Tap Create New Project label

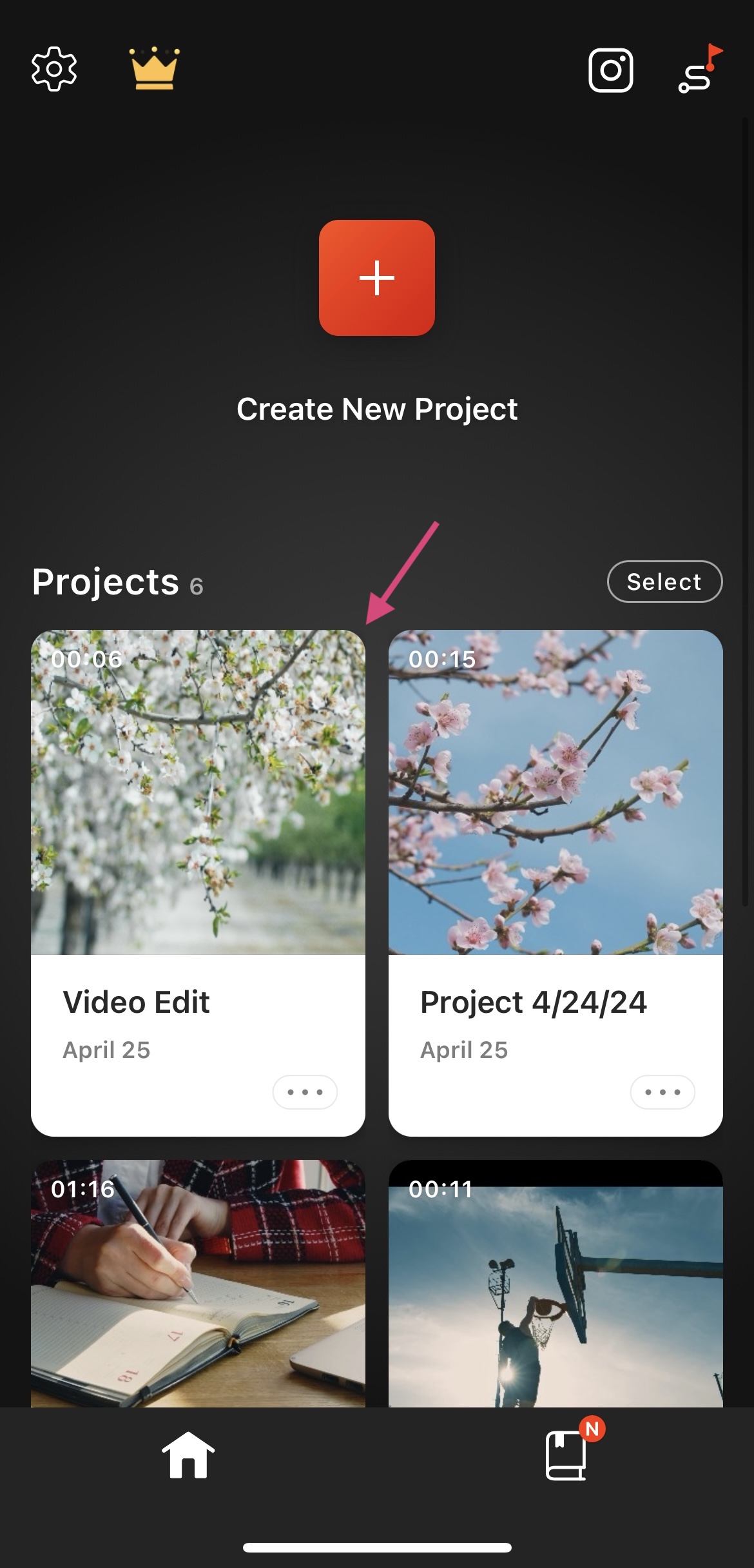tap(377, 409)
